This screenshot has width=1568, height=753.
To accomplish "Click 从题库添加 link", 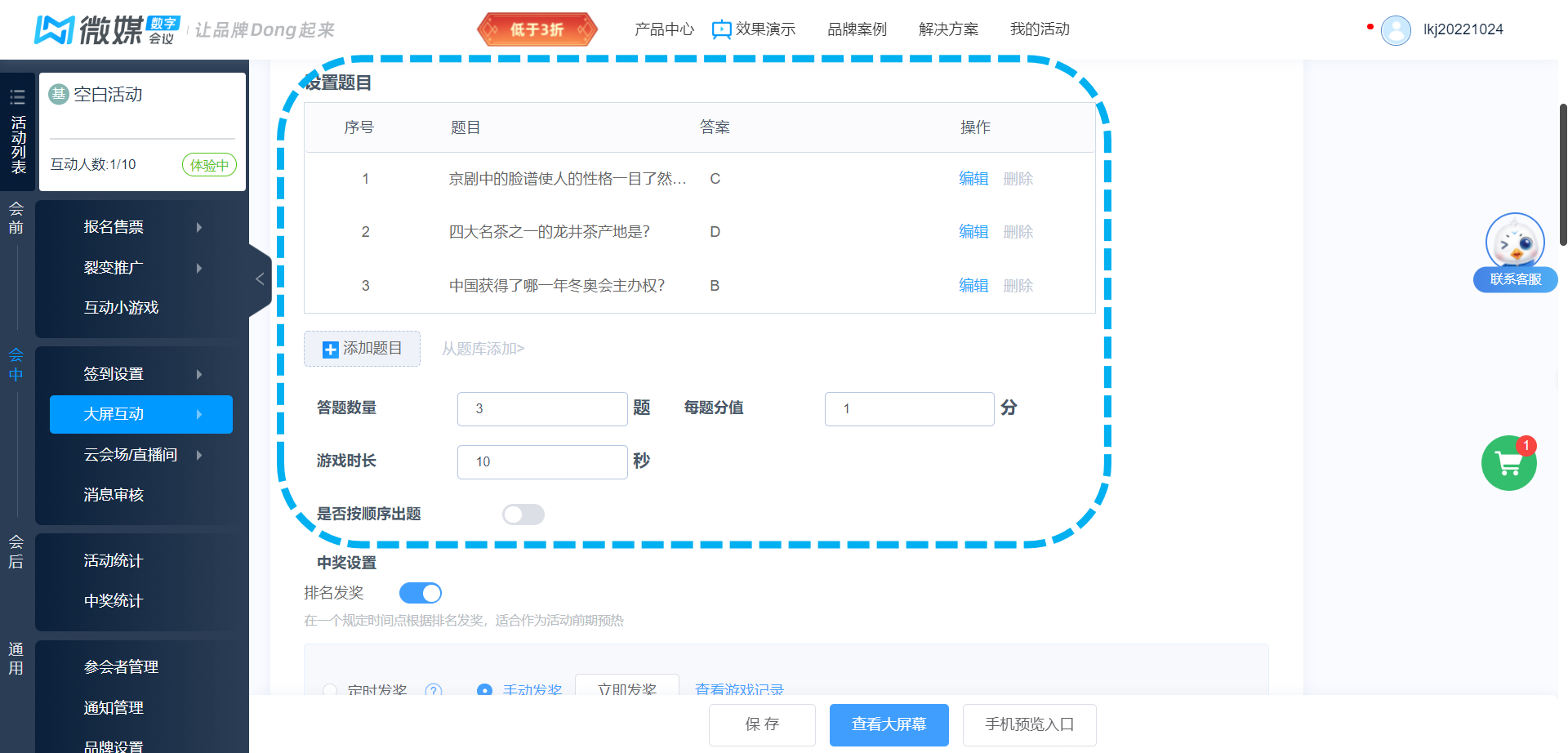I will pos(483,349).
